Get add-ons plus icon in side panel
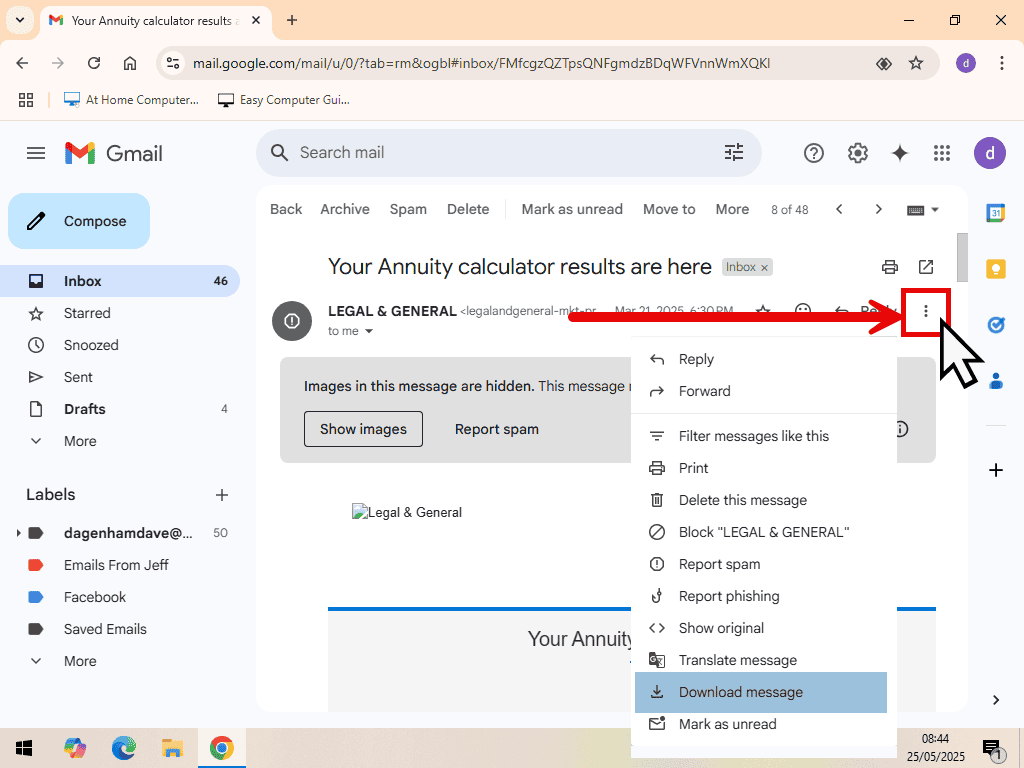Image resolution: width=1024 pixels, height=768 pixels. (x=995, y=470)
